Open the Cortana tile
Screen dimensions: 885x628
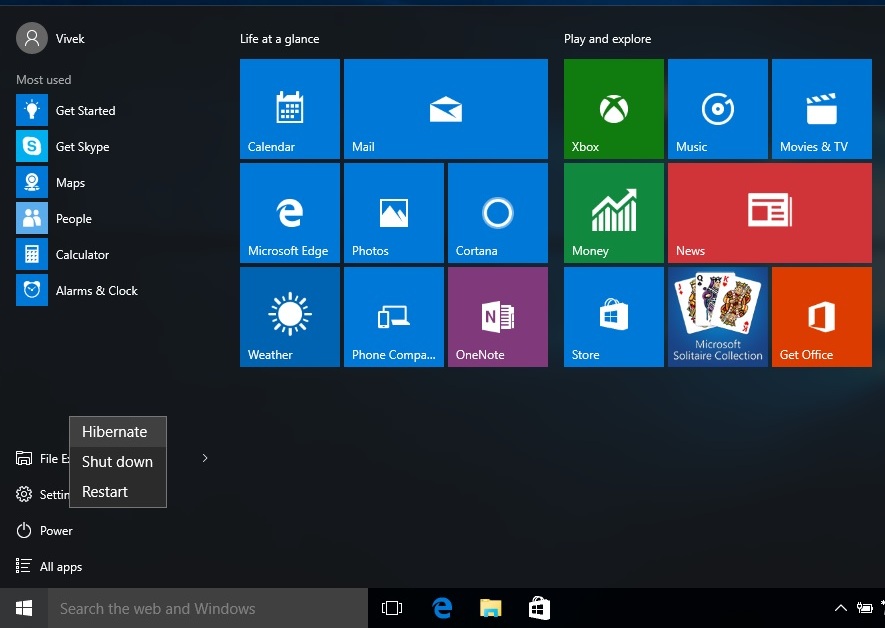click(x=498, y=213)
